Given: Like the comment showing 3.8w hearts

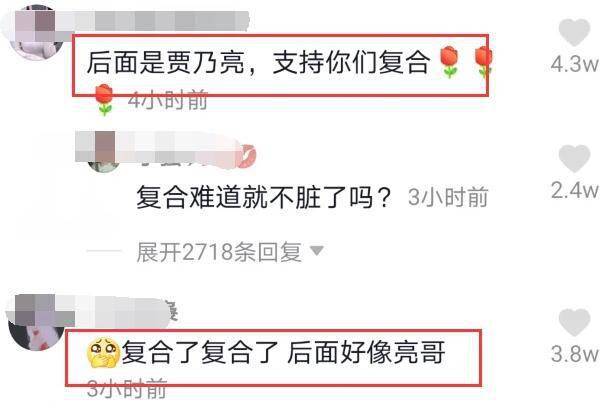Looking at the screenshot, I should (x=574, y=322).
